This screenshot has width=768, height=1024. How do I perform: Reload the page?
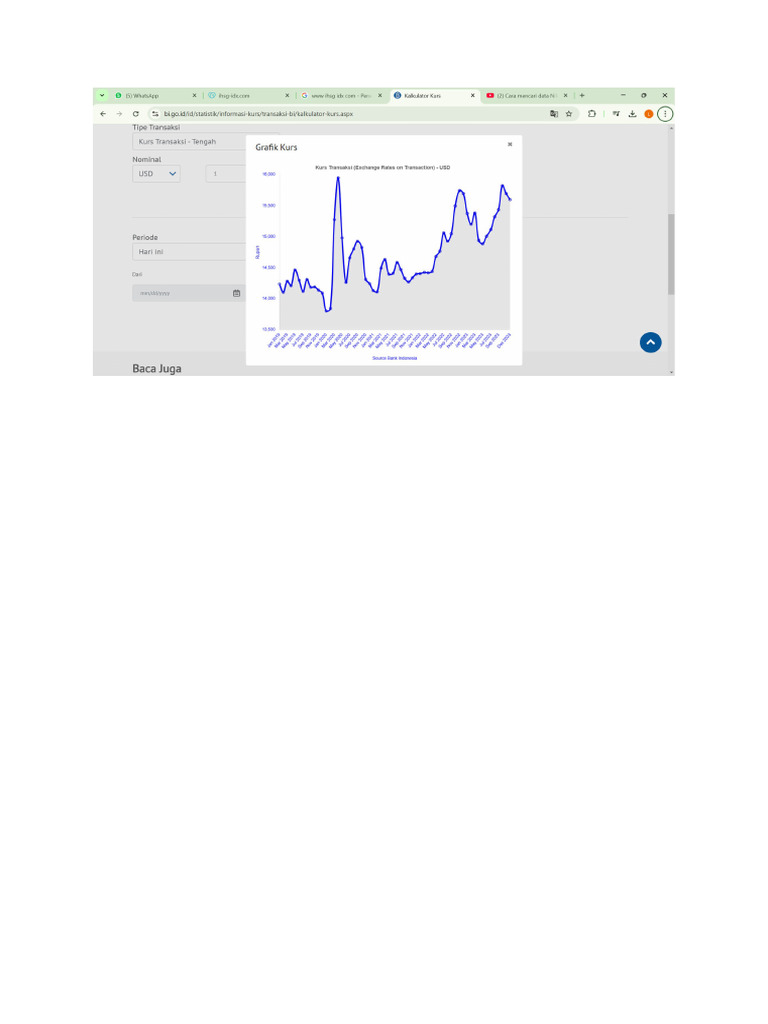135,114
